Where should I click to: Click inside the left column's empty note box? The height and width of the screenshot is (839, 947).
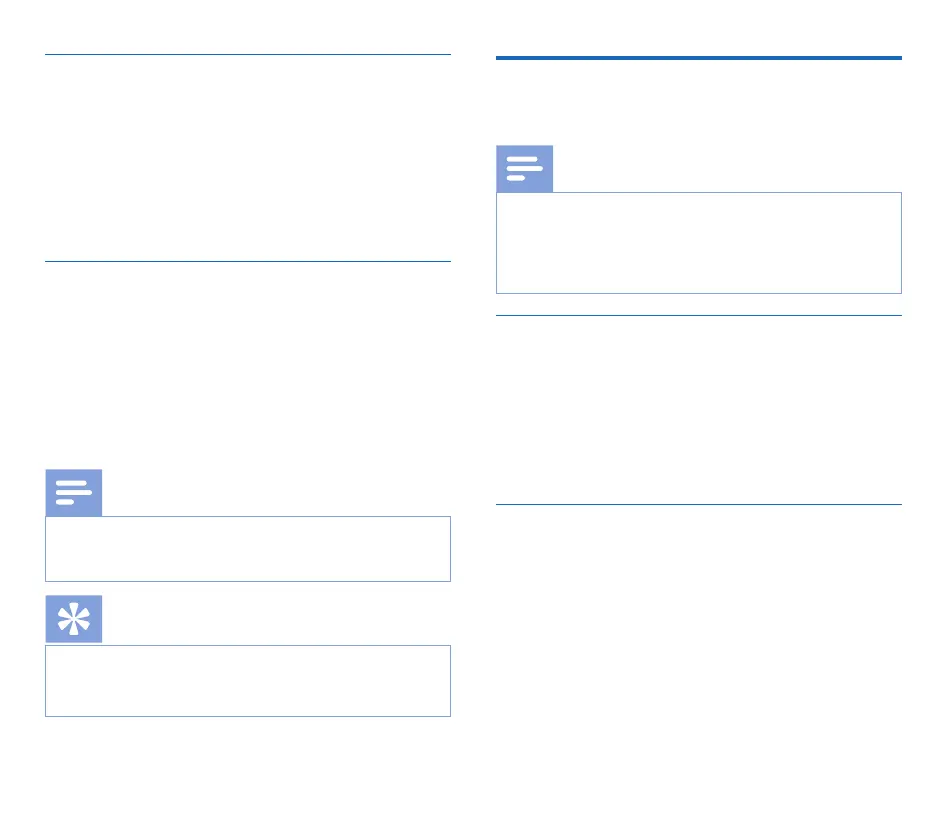click(x=247, y=549)
